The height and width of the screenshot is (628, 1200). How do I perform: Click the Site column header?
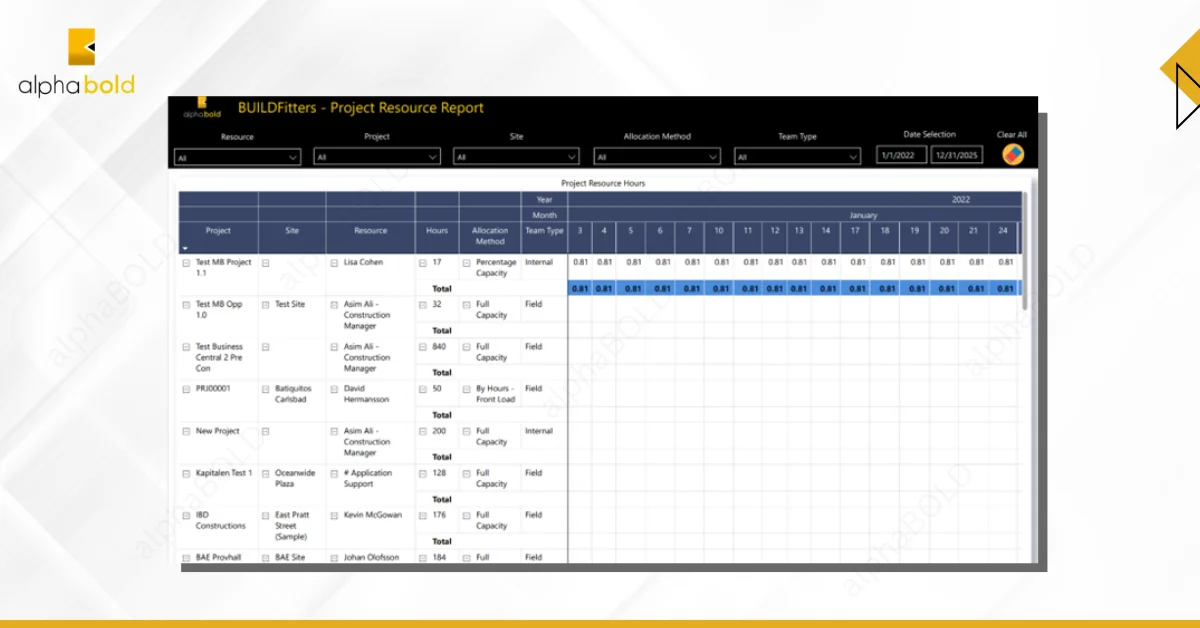click(x=292, y=230)
